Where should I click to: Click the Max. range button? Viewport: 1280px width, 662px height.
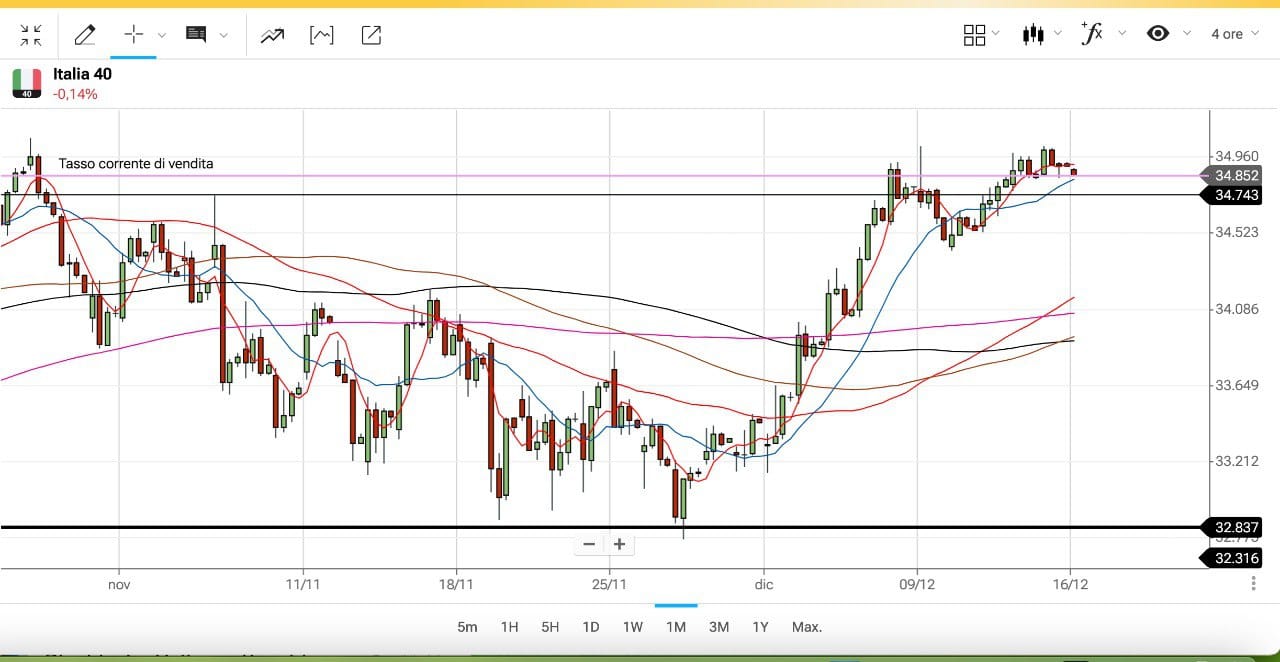[806, 627]
